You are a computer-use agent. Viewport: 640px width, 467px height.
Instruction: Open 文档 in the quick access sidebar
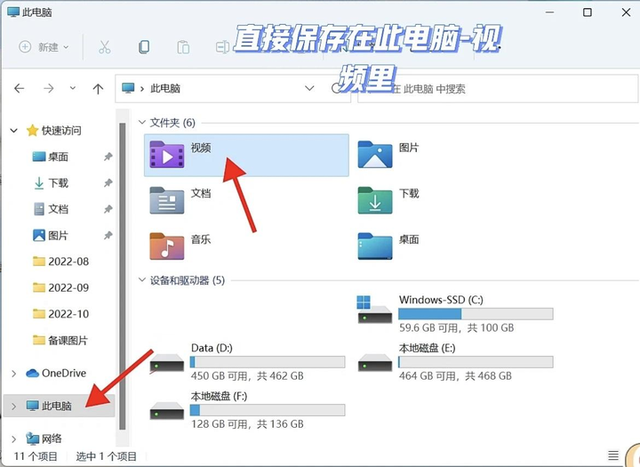click(x=51, y=209)
